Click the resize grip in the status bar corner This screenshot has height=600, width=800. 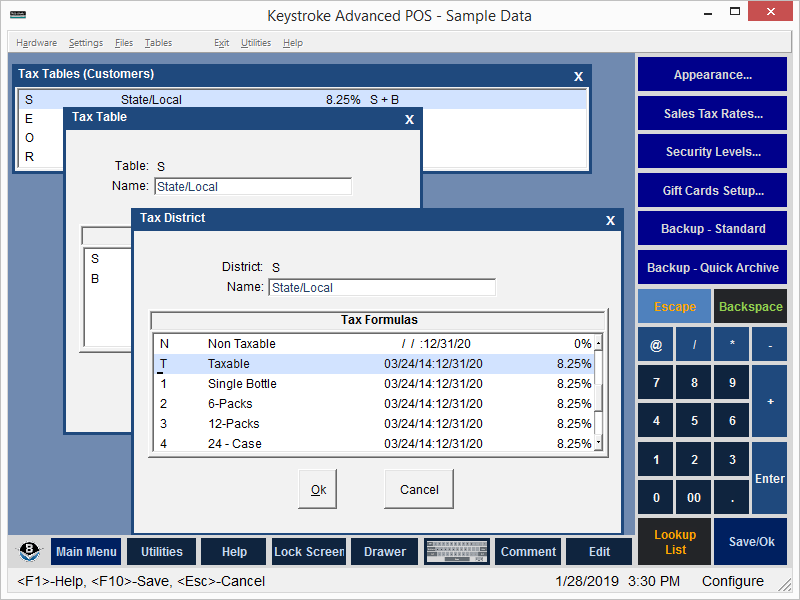(785, 585)
